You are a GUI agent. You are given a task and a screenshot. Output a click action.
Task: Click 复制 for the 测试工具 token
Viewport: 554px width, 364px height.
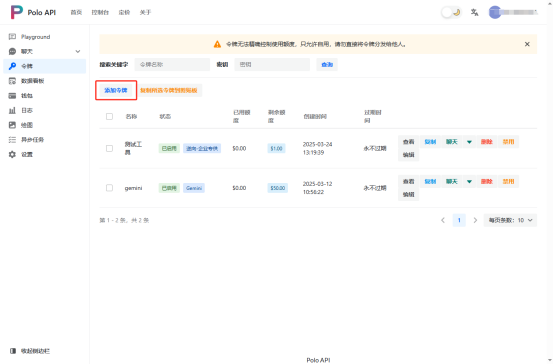pos(430,142)
